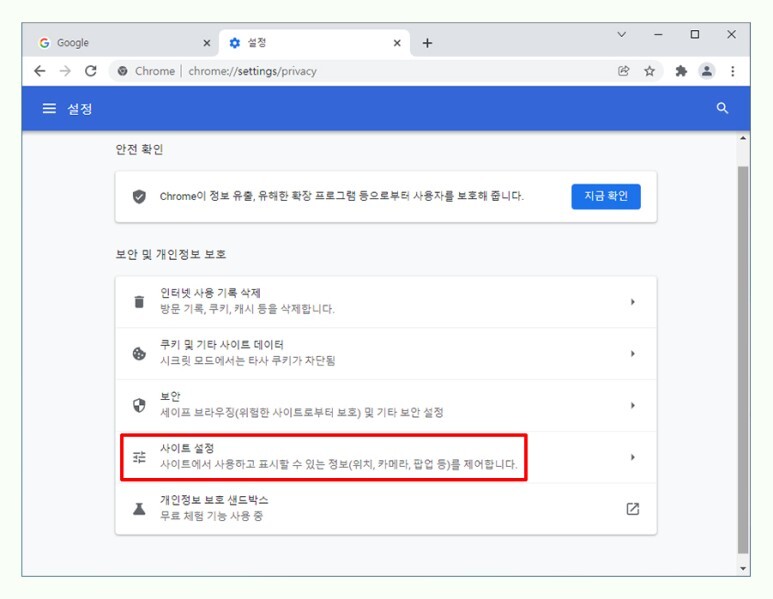Click the 지금 확인 button
The height and width of the screenshot is (599, 773).
click(606, 196)
